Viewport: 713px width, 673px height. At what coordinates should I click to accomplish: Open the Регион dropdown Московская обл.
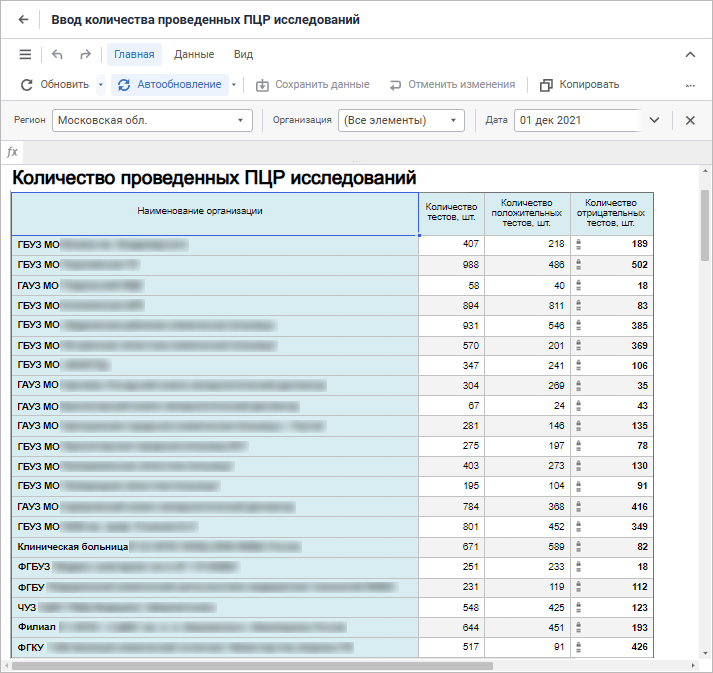pos(152,120)
